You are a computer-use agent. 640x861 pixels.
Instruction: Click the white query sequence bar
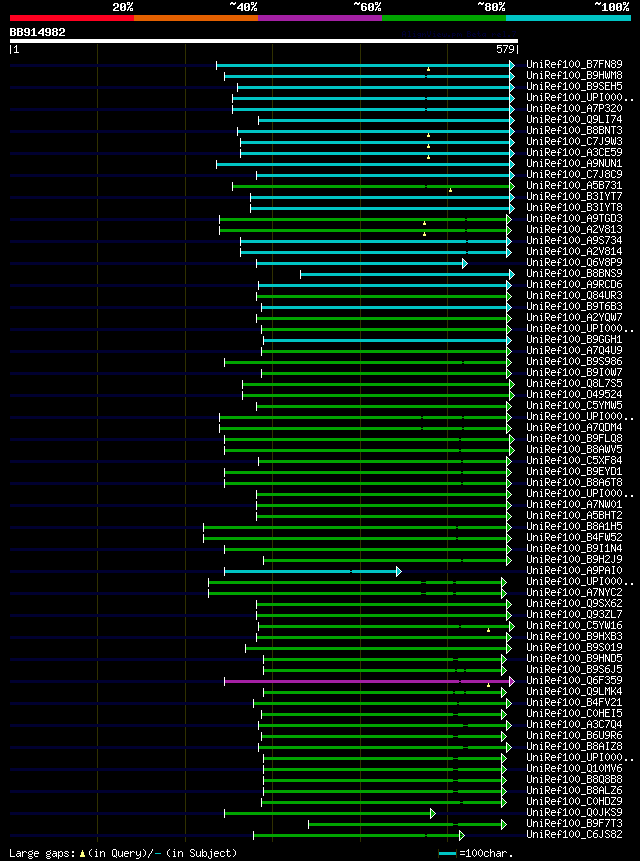click(x=263, y=41)
